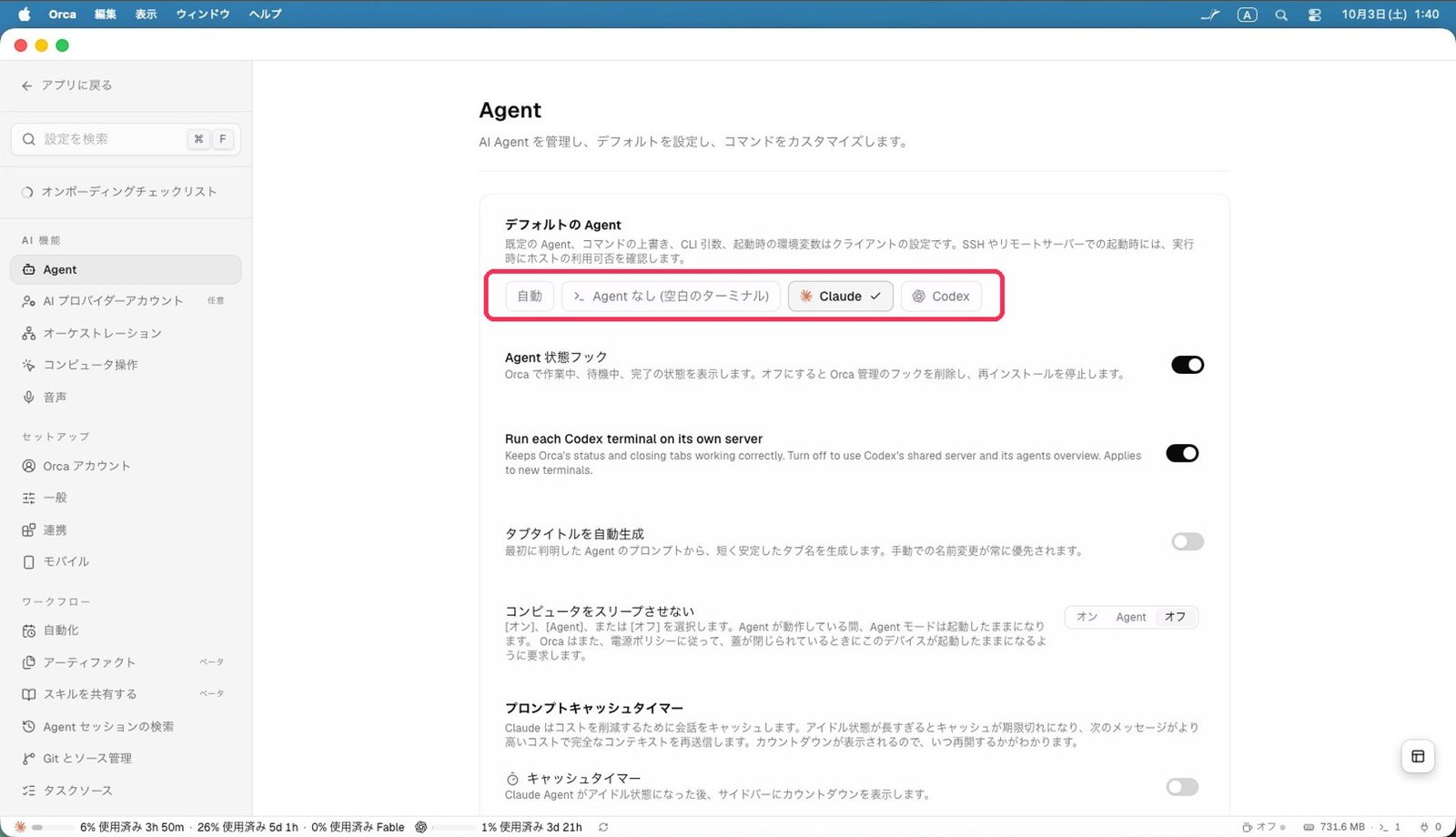Open アーティファクト settings
Image resolution: width=1456 pixels, height=837 pixels.
[126, 662]
